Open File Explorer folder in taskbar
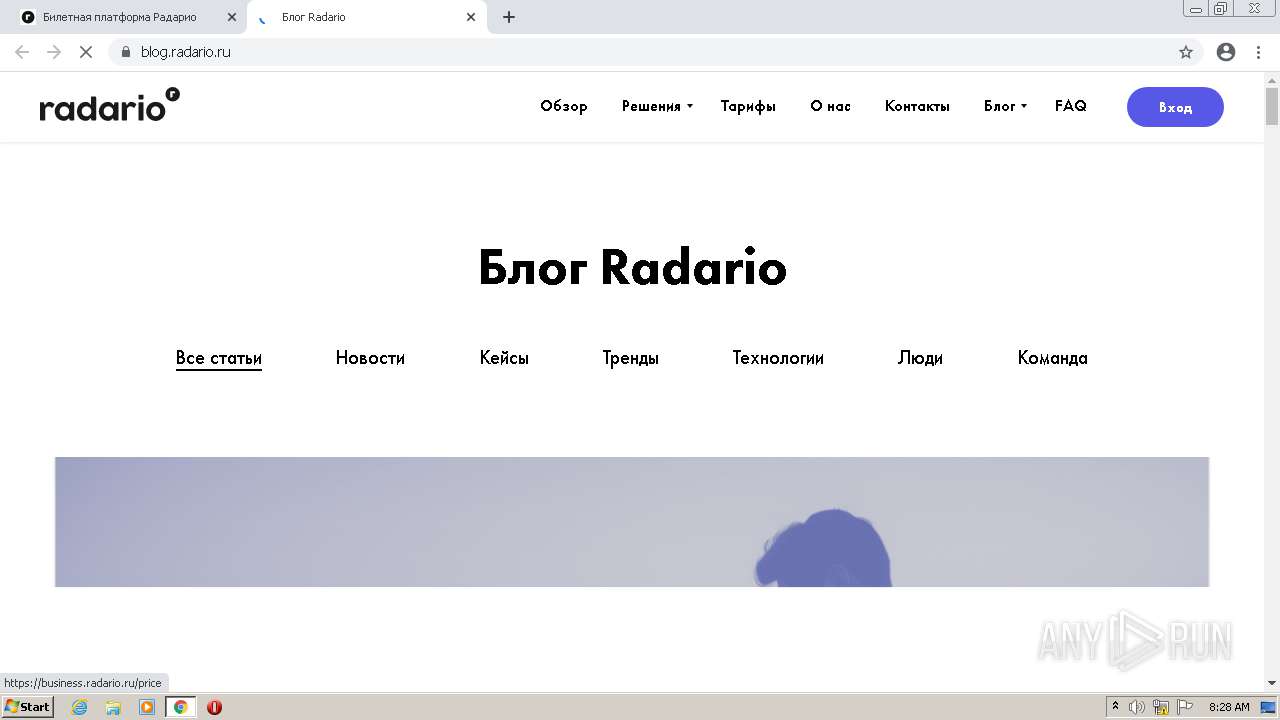This screenshot has width=1280, height=720. [113, 707]
